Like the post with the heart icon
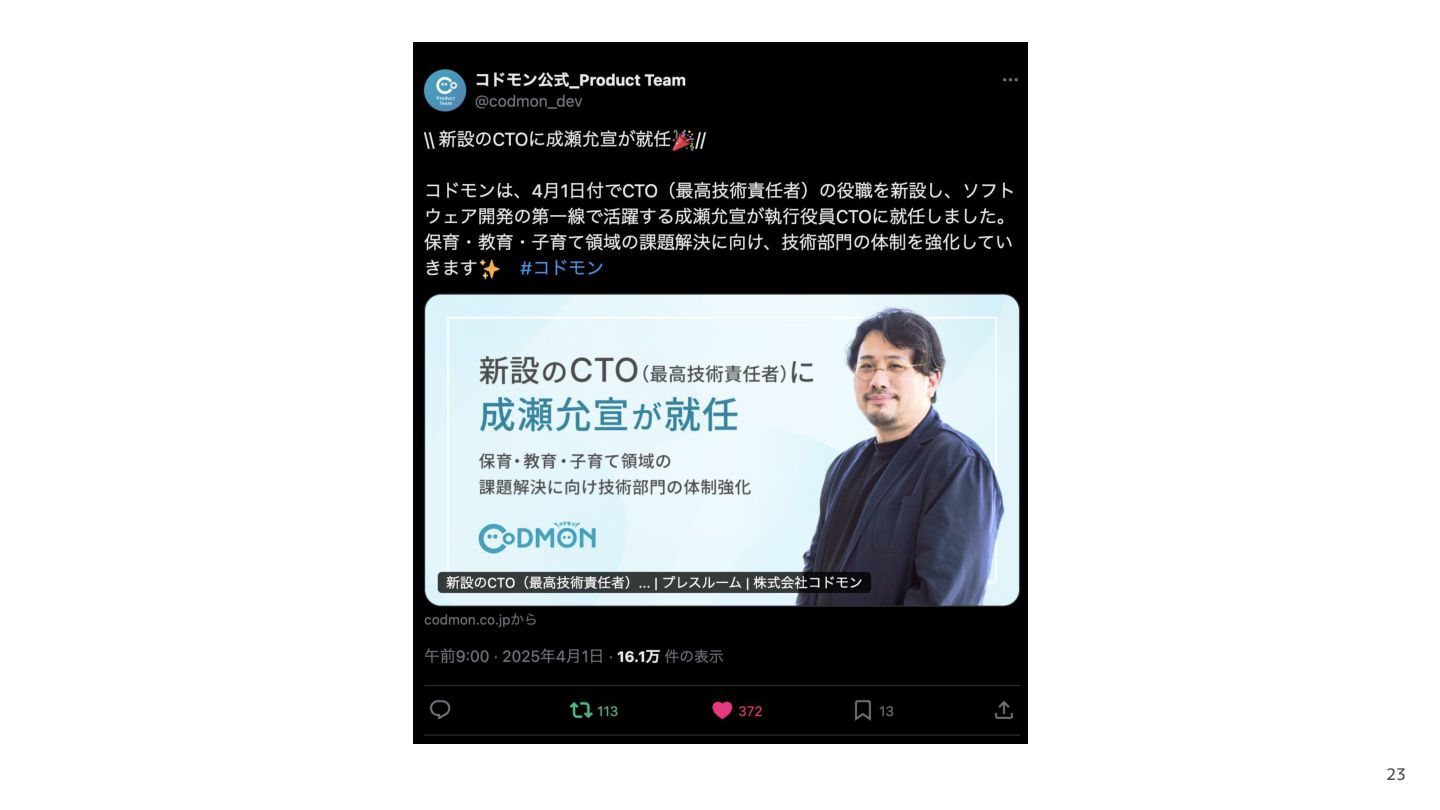 722,710
